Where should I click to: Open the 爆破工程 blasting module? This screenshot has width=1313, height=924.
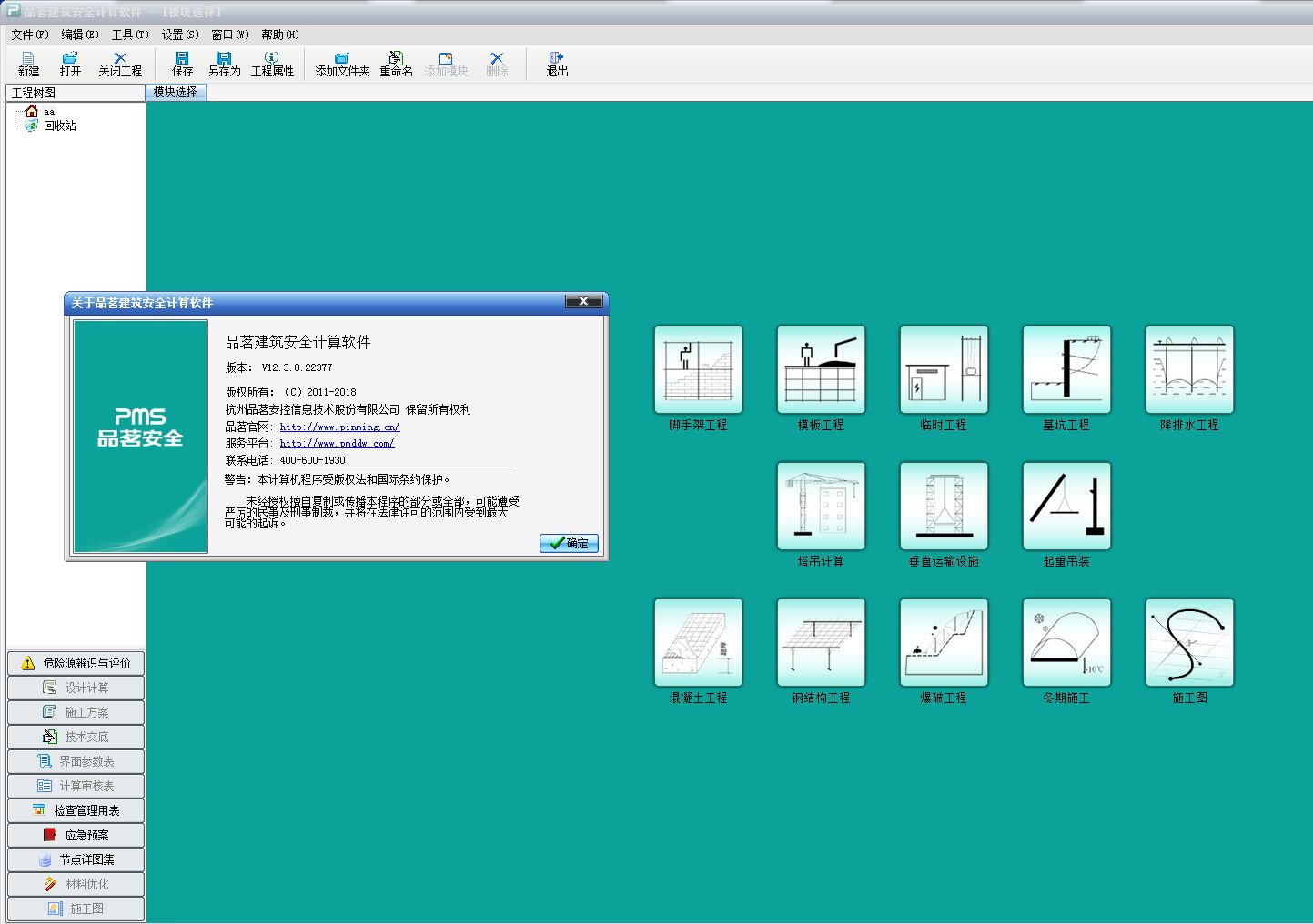point(944,643)
